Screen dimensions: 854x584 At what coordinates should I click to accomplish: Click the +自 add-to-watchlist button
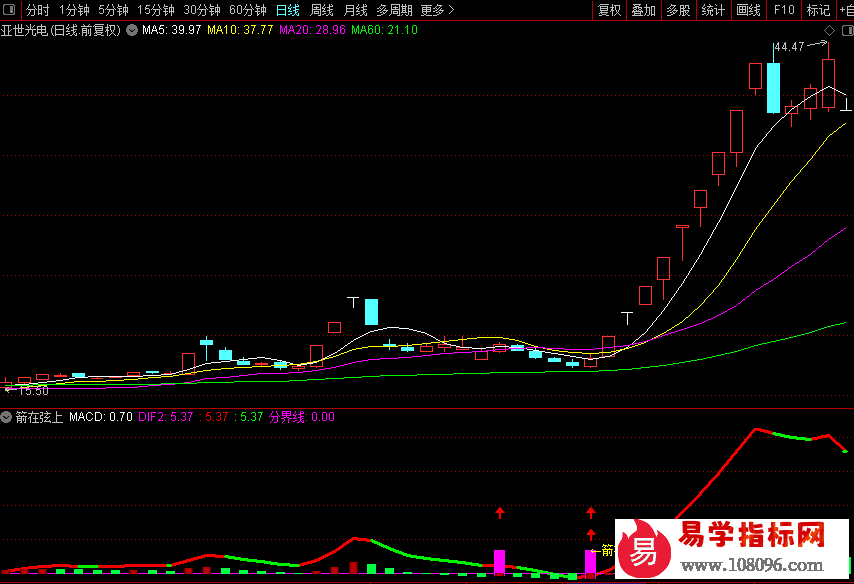(x=846, y=10)
